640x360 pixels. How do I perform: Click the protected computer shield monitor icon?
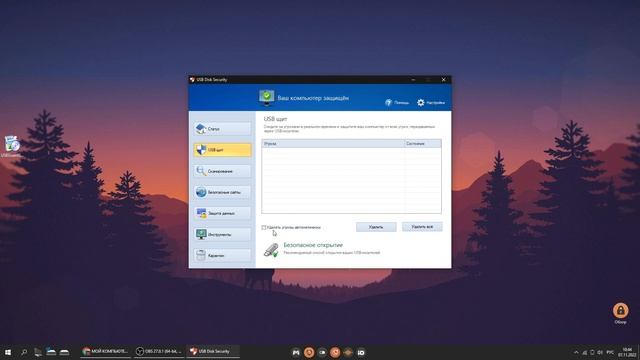pyautogui.click(x=267, y=98)
